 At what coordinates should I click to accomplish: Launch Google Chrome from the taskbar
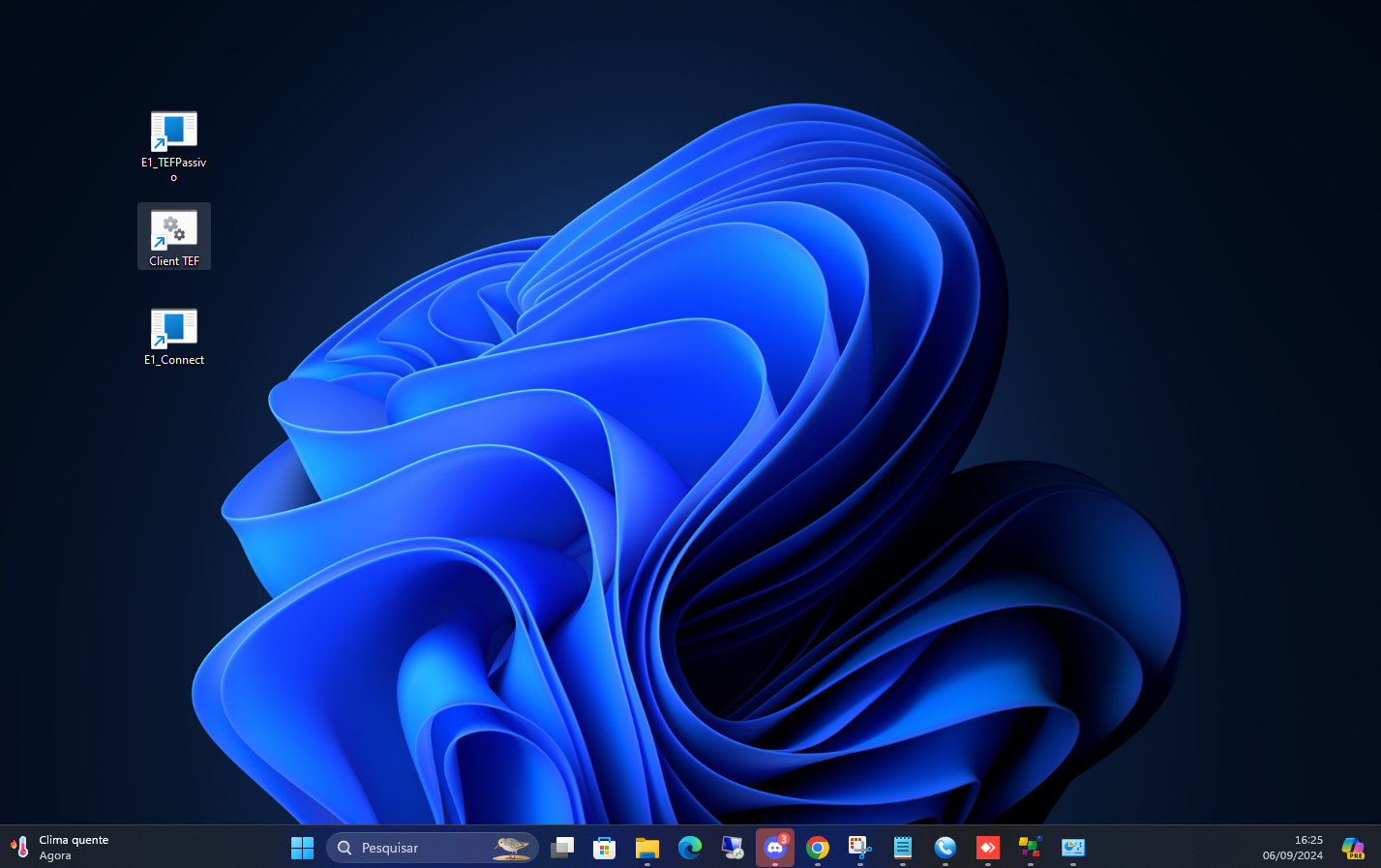(818, 848)
